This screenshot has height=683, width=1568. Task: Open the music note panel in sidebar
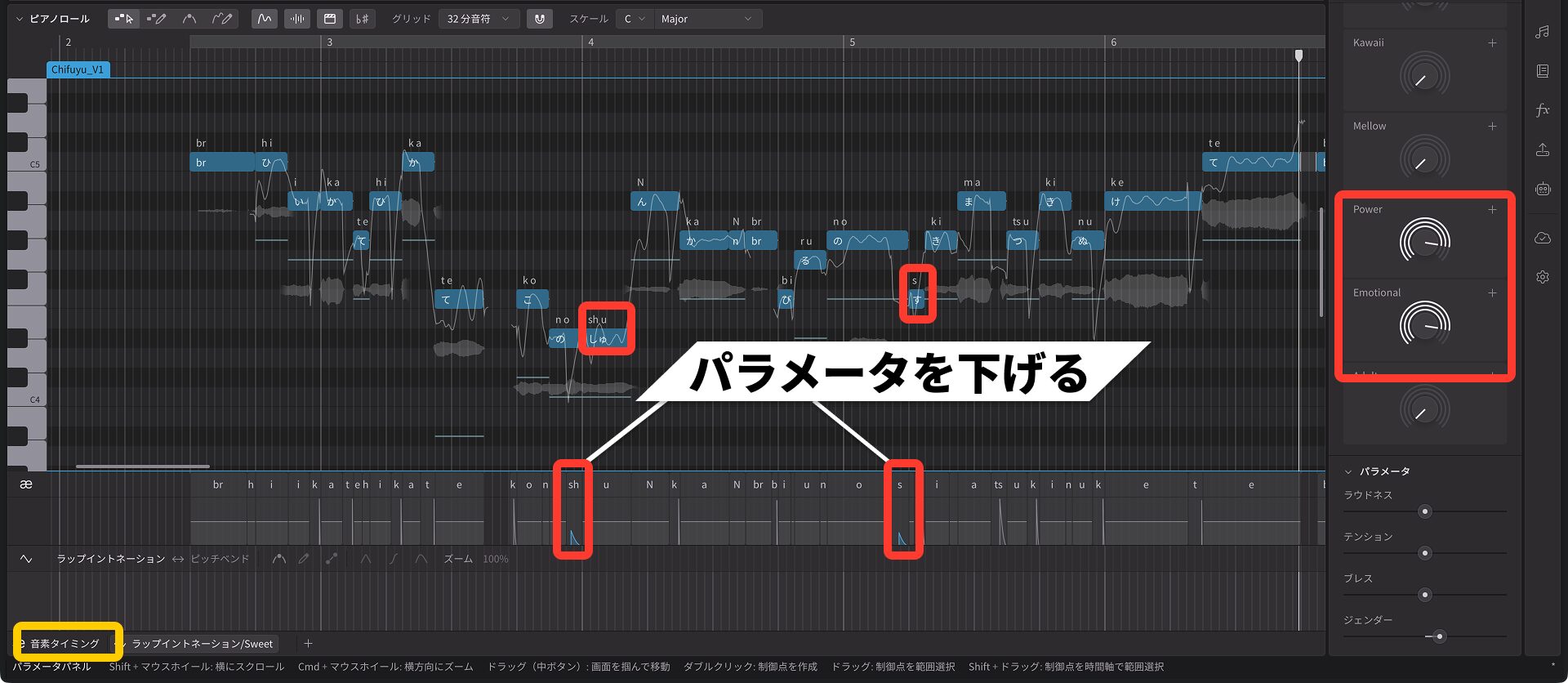[x=1542, y=32]
